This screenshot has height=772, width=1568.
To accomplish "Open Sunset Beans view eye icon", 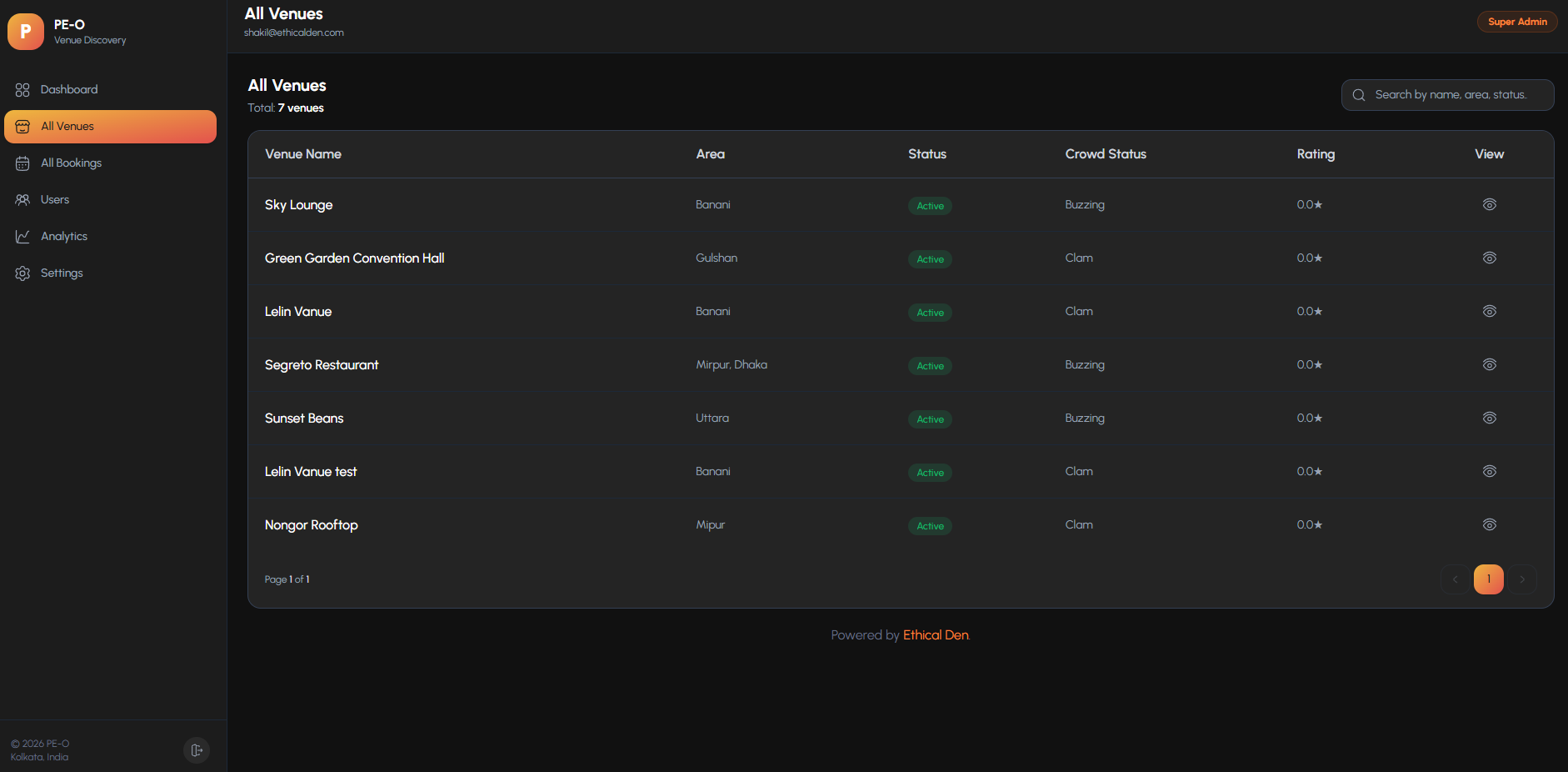I will [1490, 418].
